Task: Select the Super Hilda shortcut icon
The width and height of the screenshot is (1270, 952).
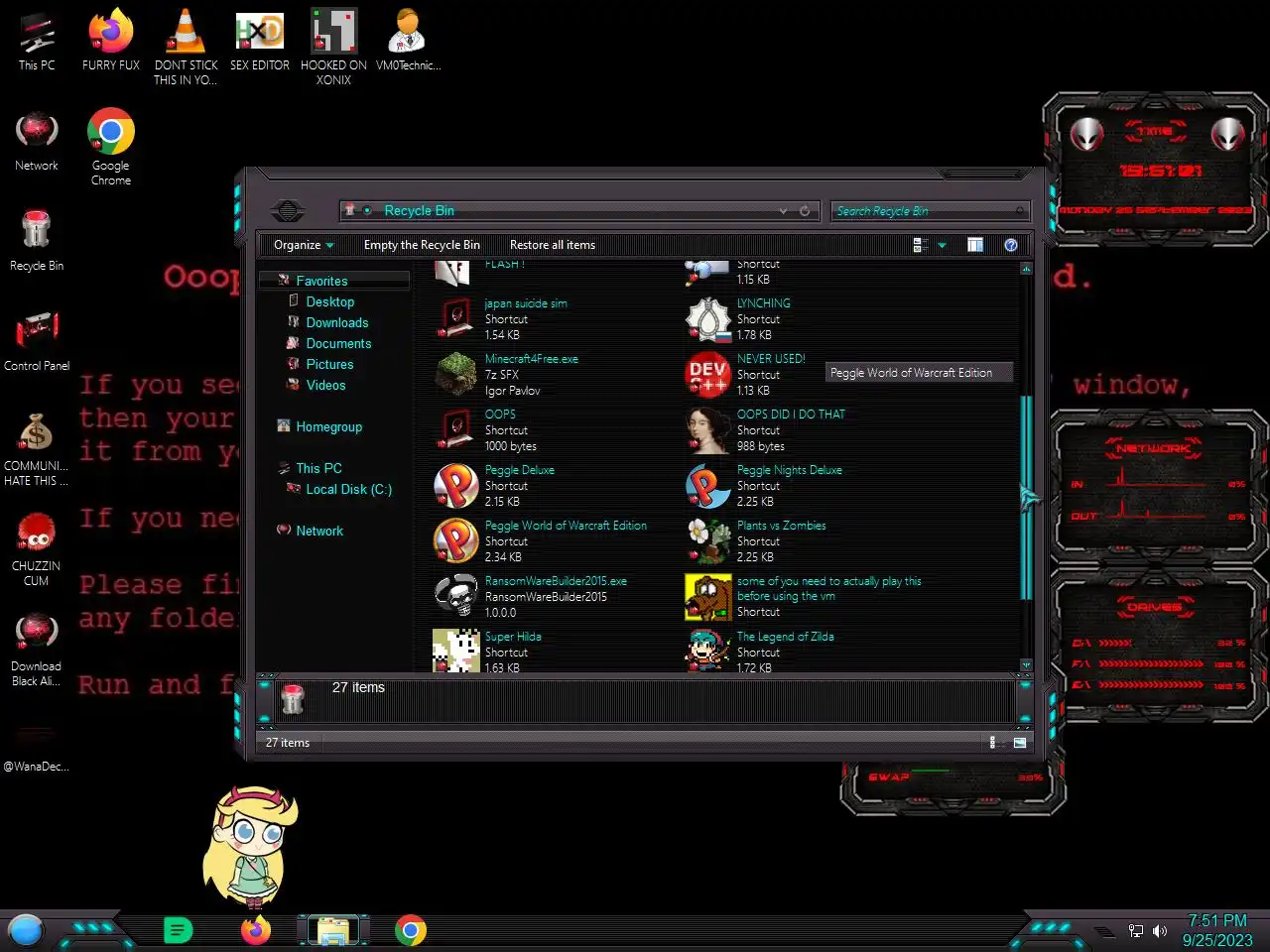Action: point(456,651)
